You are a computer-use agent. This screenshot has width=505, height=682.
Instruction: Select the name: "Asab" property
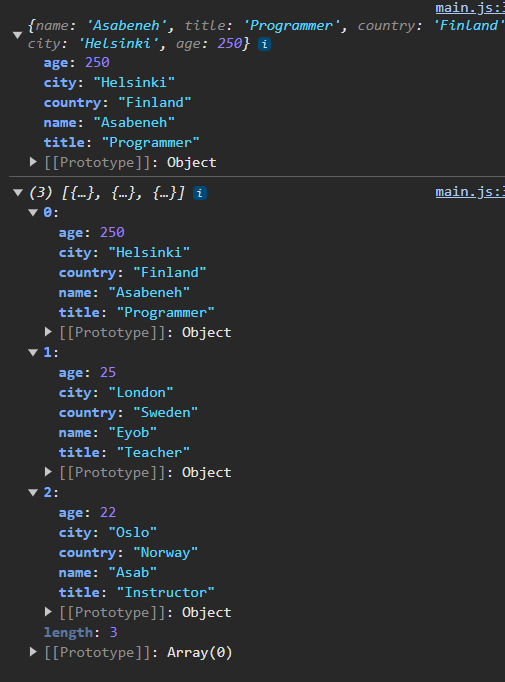(x=108, y=572)
